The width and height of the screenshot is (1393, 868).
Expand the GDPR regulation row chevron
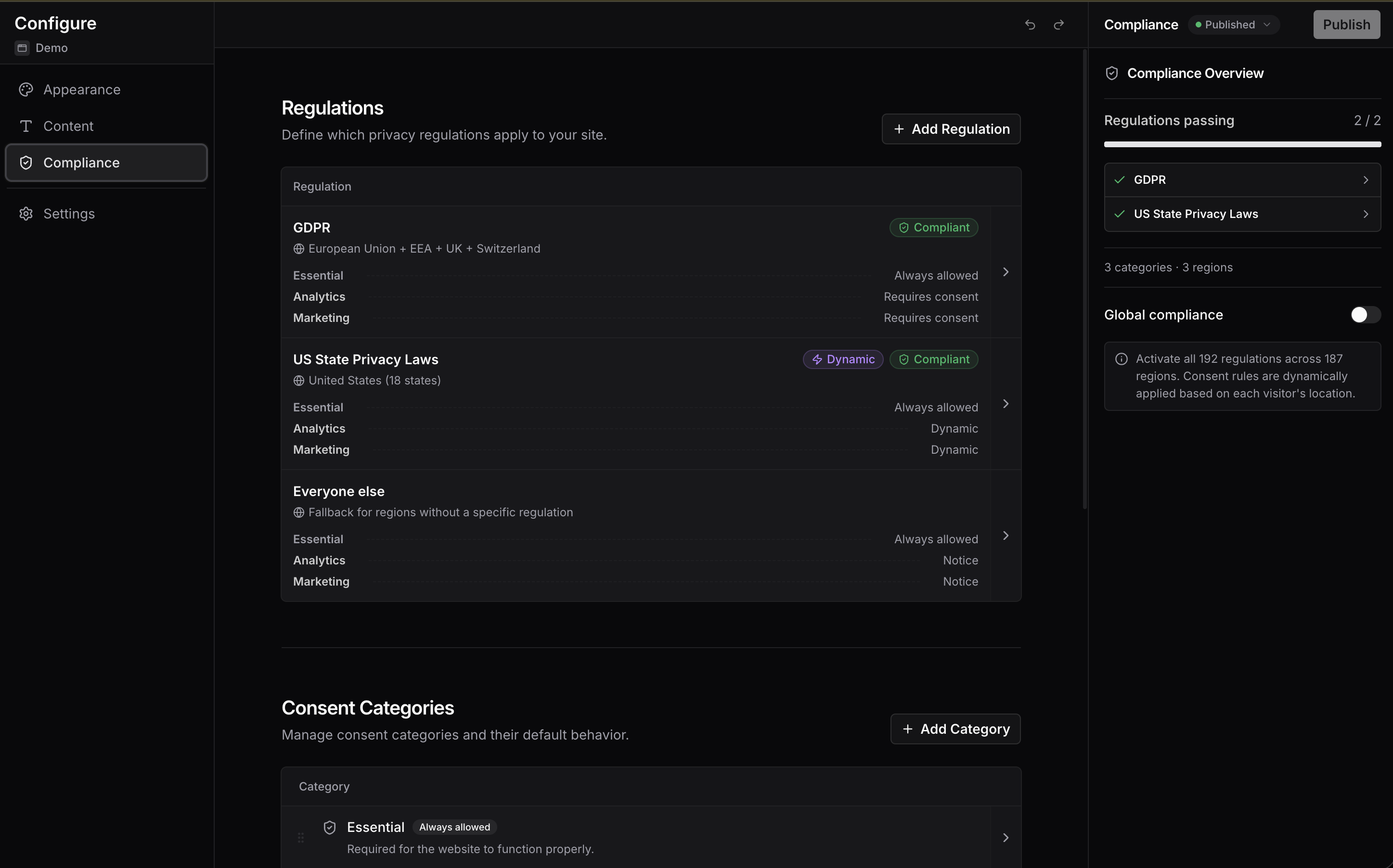coord(1006,272)
